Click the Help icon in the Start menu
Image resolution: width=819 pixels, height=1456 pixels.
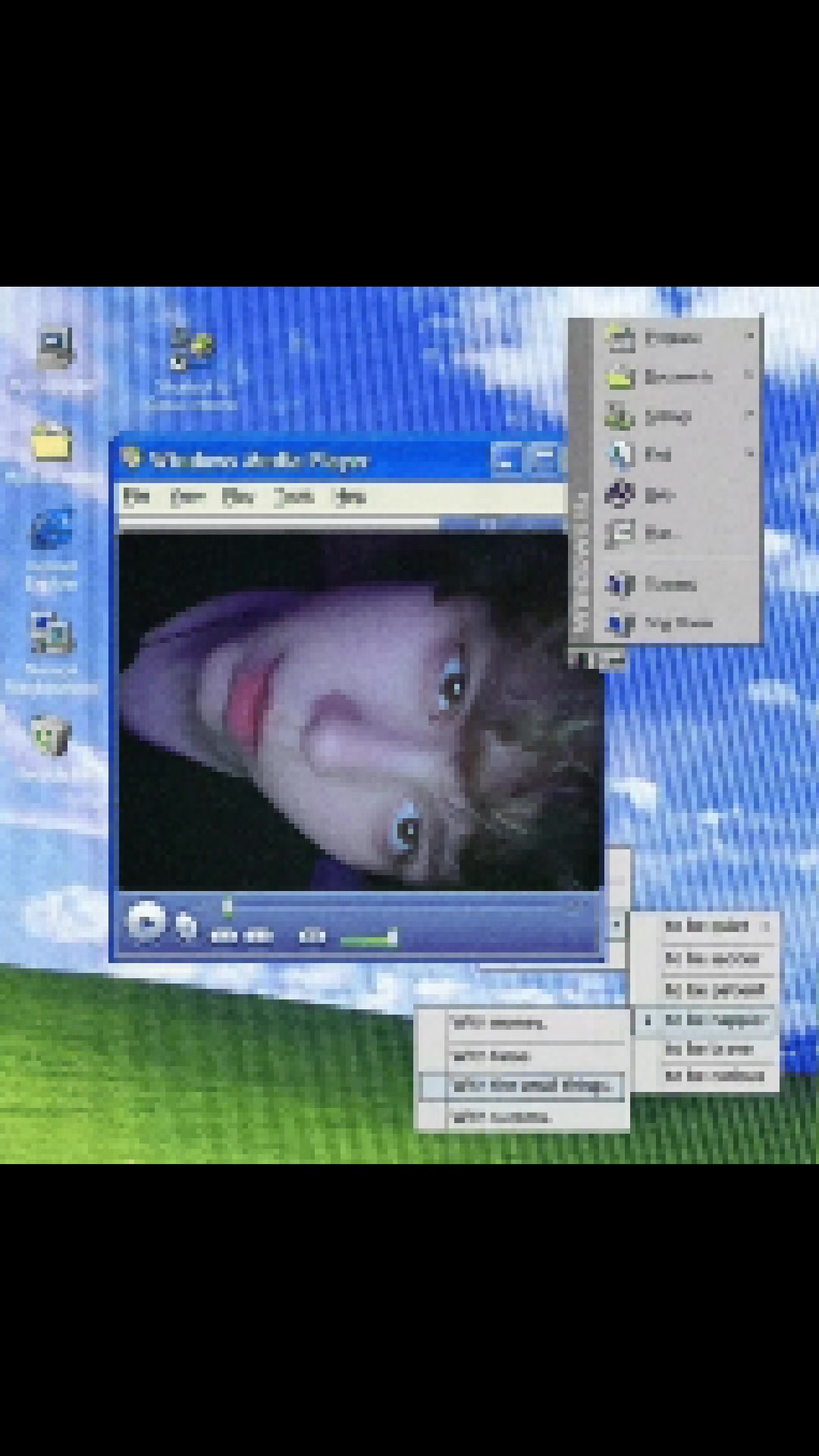pyautogui.click(x=620, y=494)
